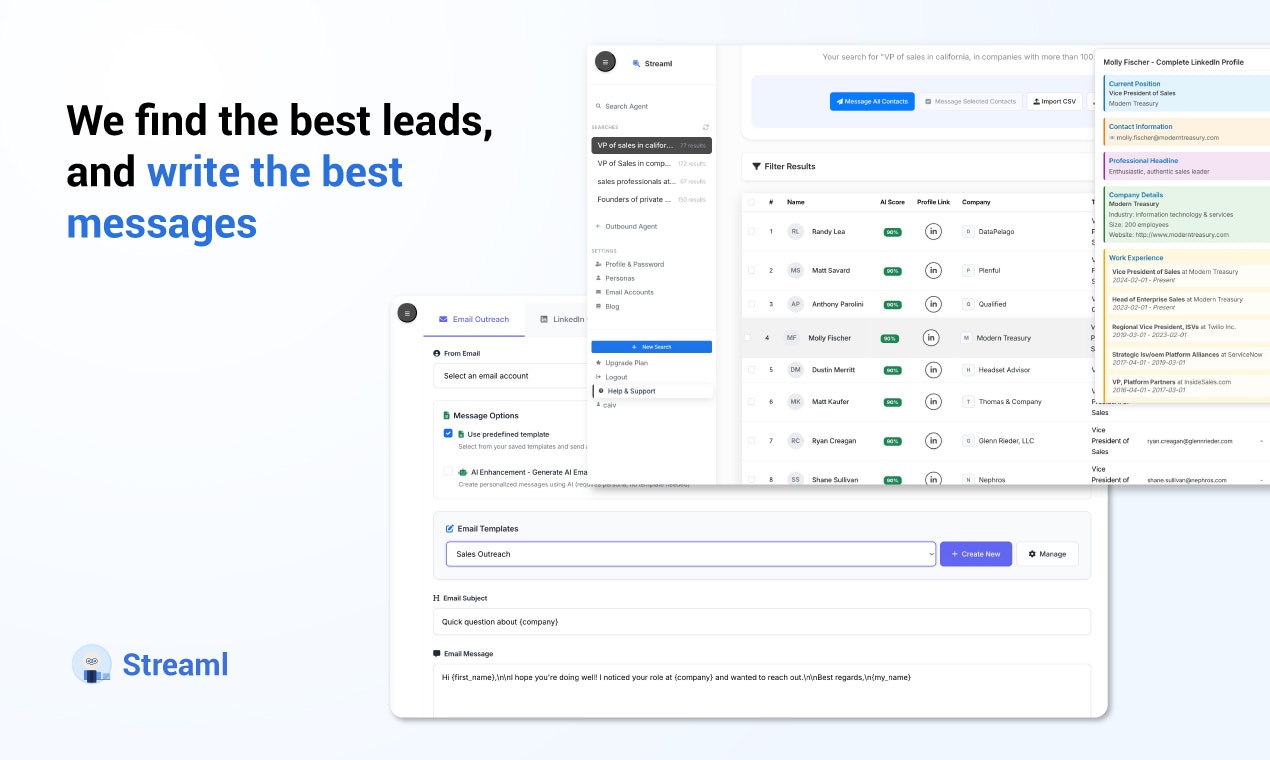Click the Search Agent field in sidebar

651,106
